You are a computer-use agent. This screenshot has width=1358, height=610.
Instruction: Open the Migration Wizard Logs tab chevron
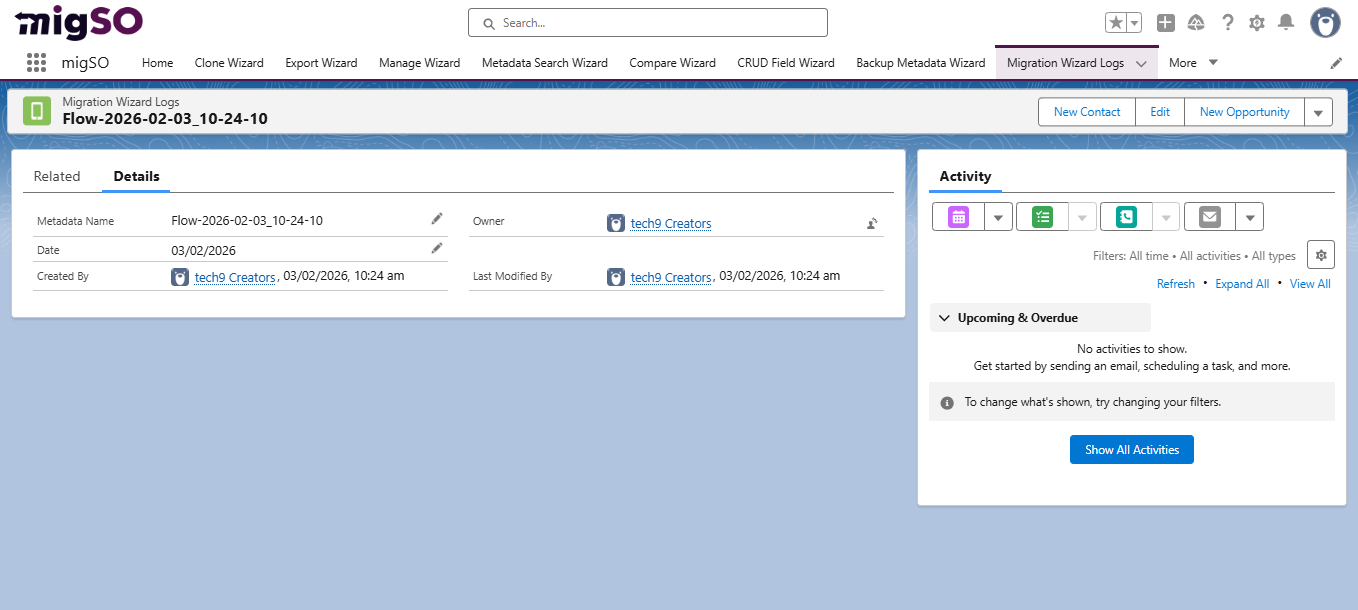tap(1141, 63)
